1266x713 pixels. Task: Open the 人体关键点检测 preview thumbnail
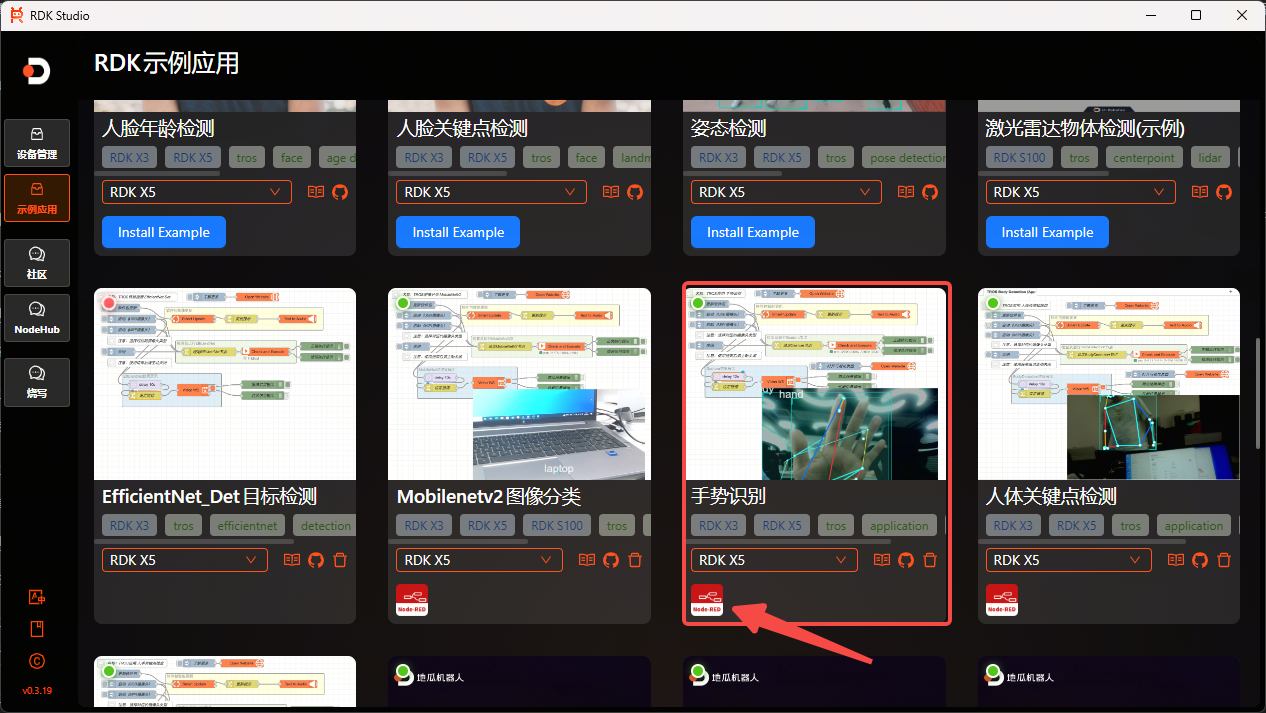click(x=1108, y=384)
